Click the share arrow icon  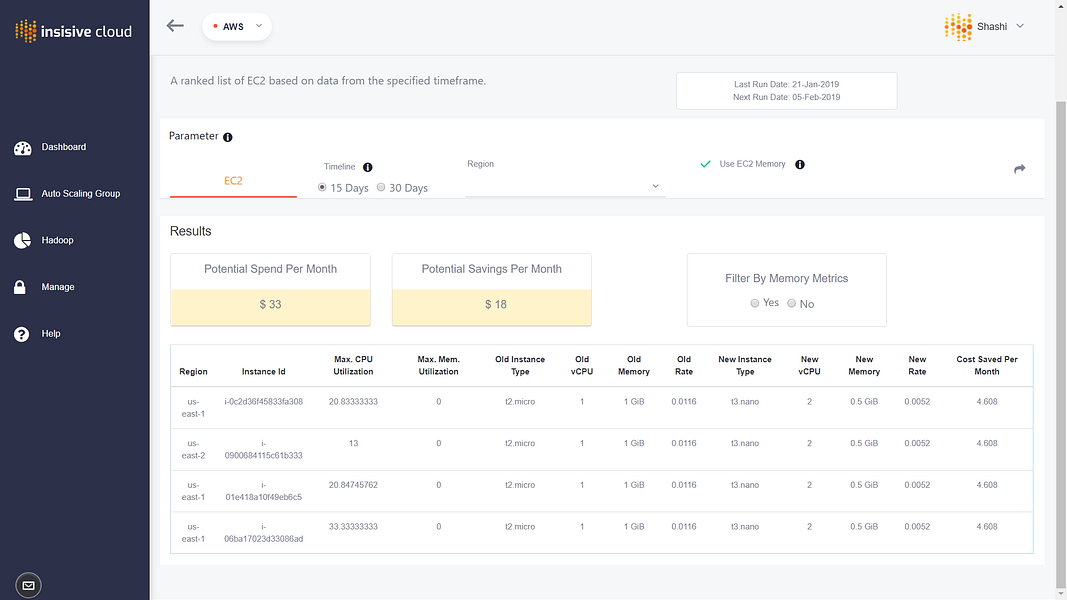tap(1019, 169)
